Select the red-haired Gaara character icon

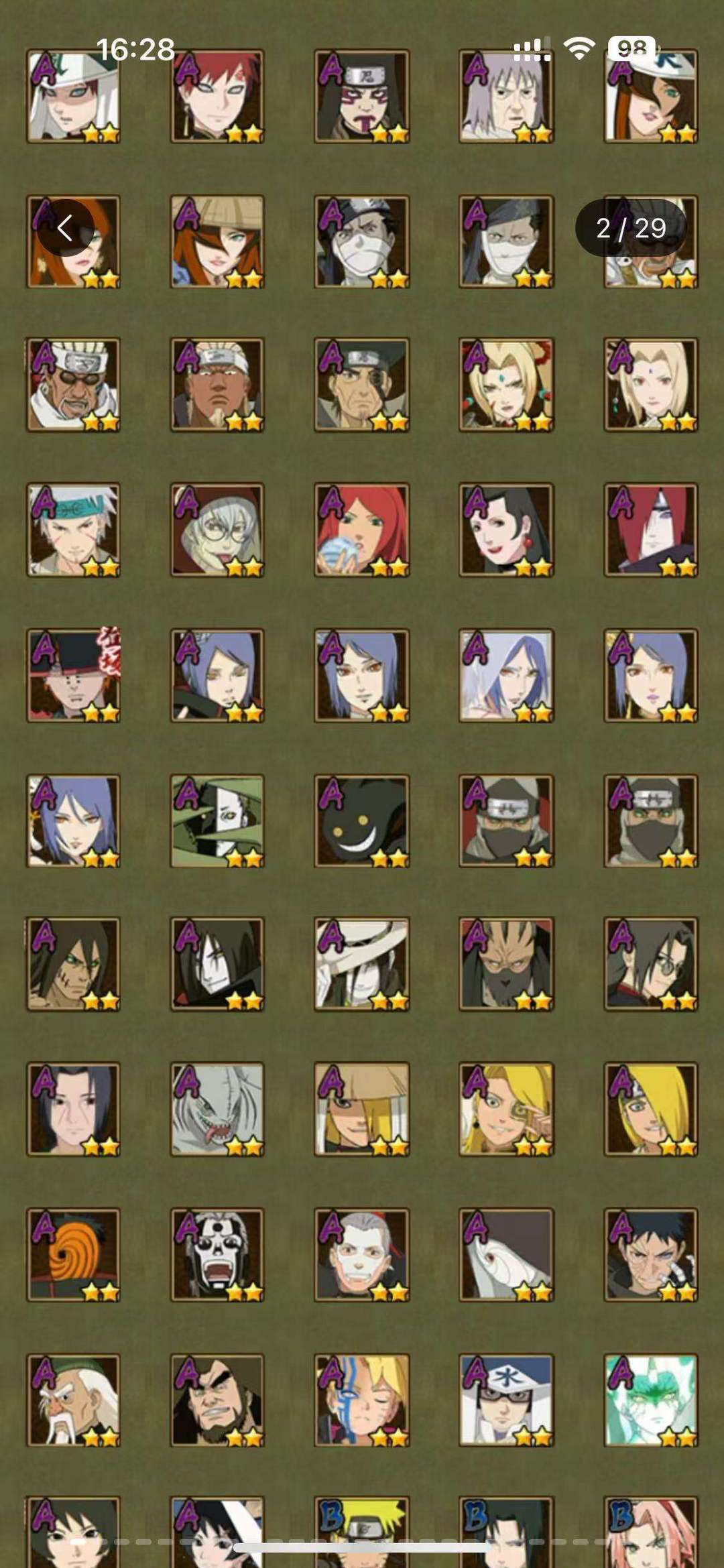(x=217, y=96)
